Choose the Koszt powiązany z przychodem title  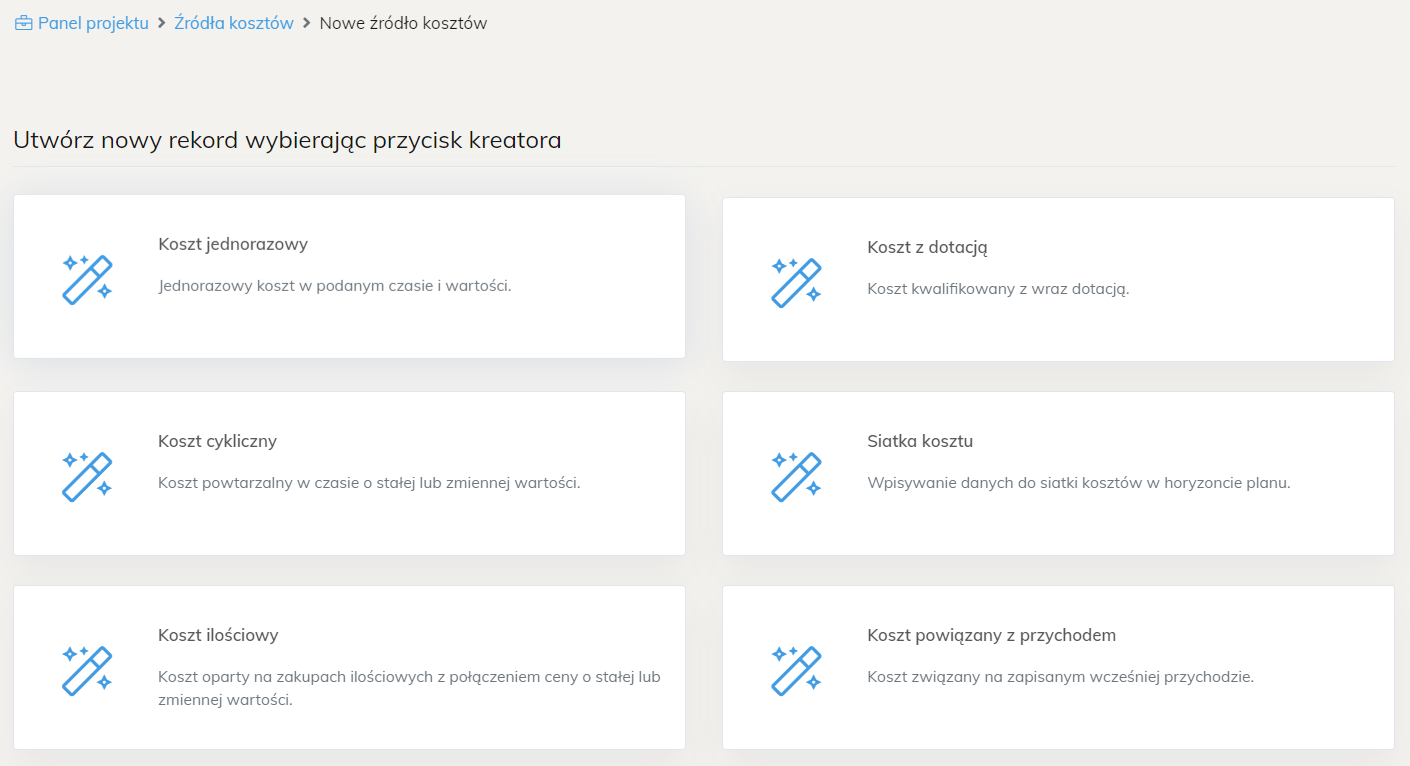pos(991,635)
